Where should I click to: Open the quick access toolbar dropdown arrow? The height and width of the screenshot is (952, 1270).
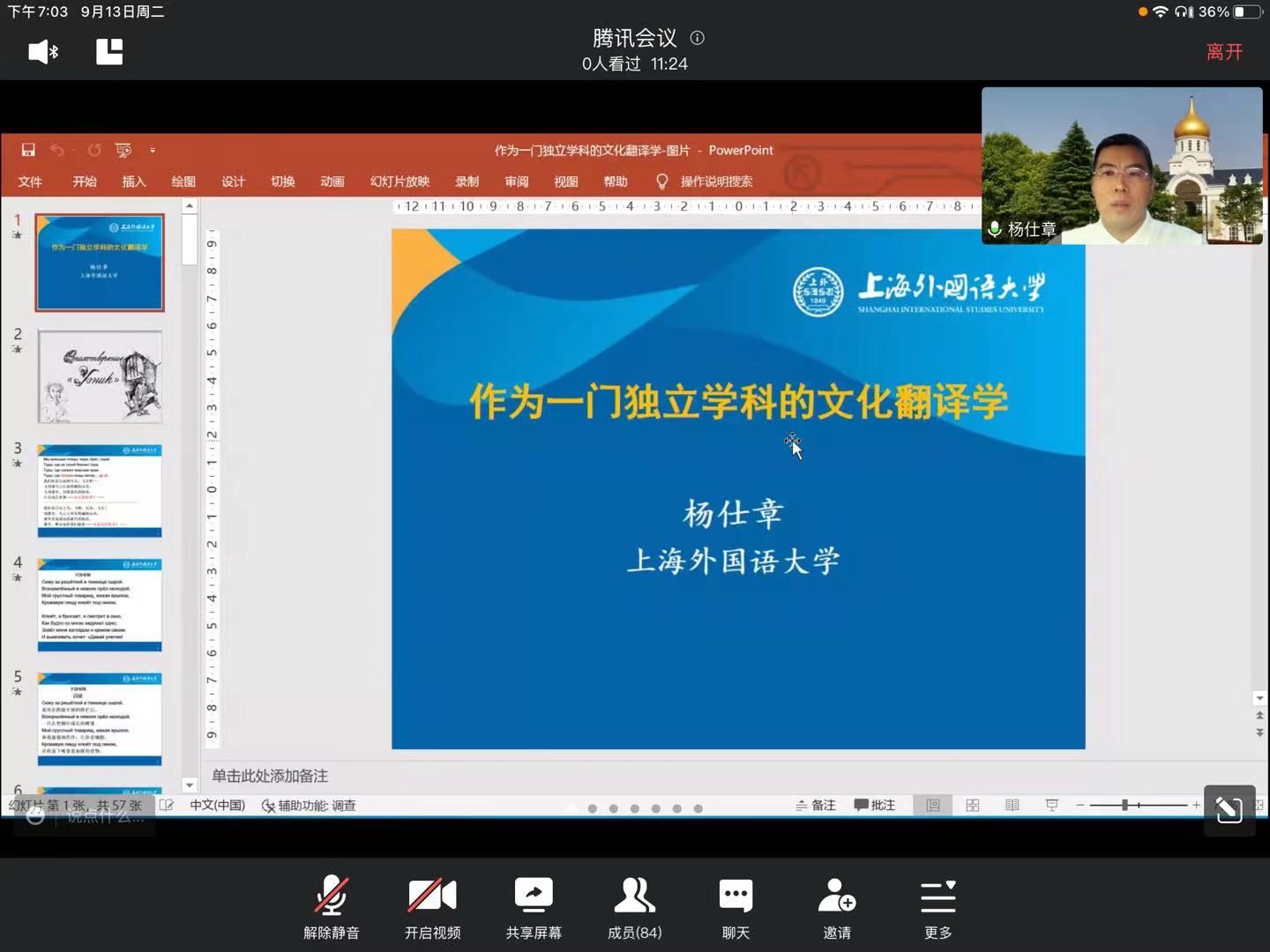click(153, 151)
